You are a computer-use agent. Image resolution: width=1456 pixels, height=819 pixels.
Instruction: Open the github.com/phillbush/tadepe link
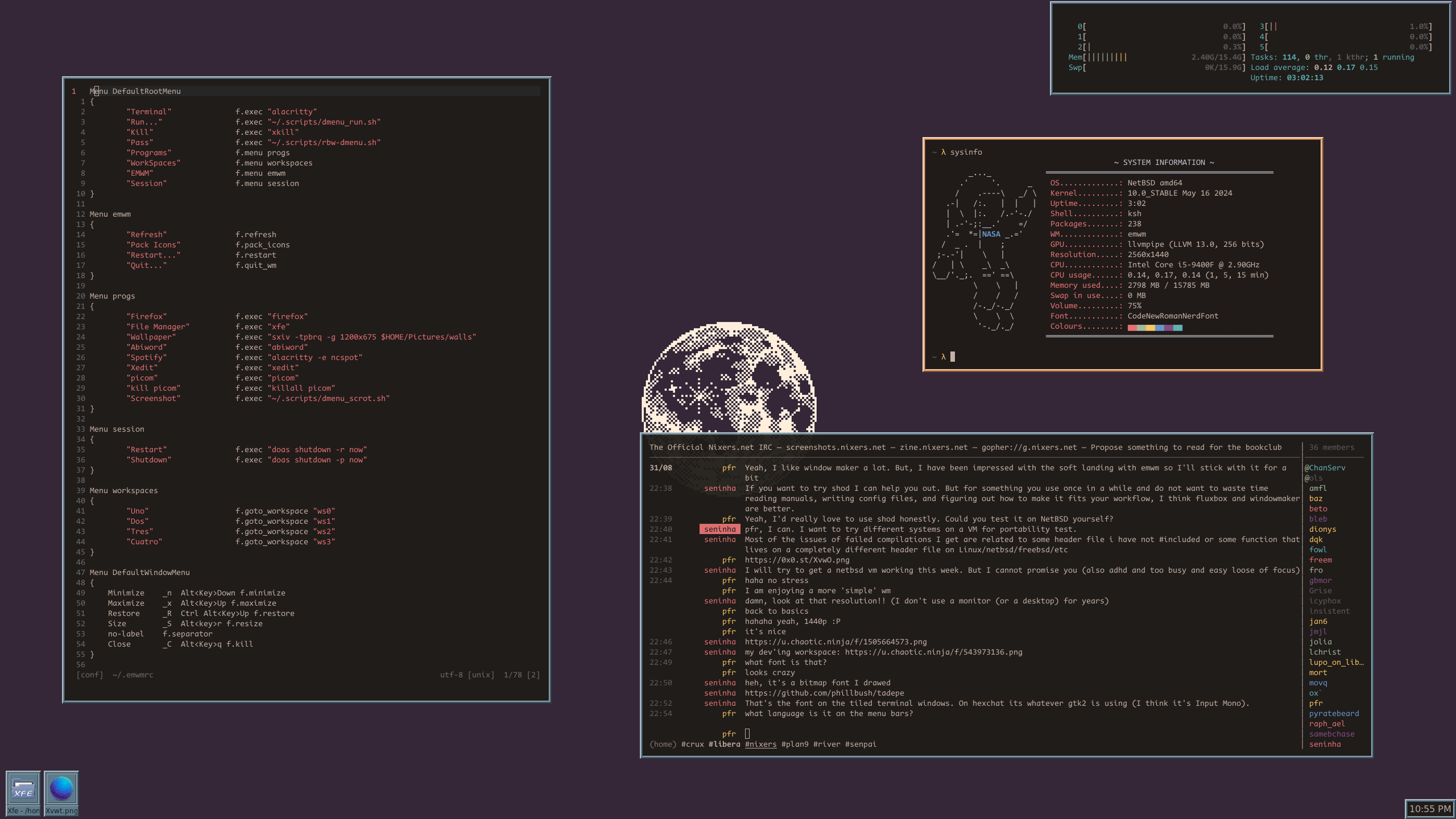pyautogui.click(x=824, y=693)
